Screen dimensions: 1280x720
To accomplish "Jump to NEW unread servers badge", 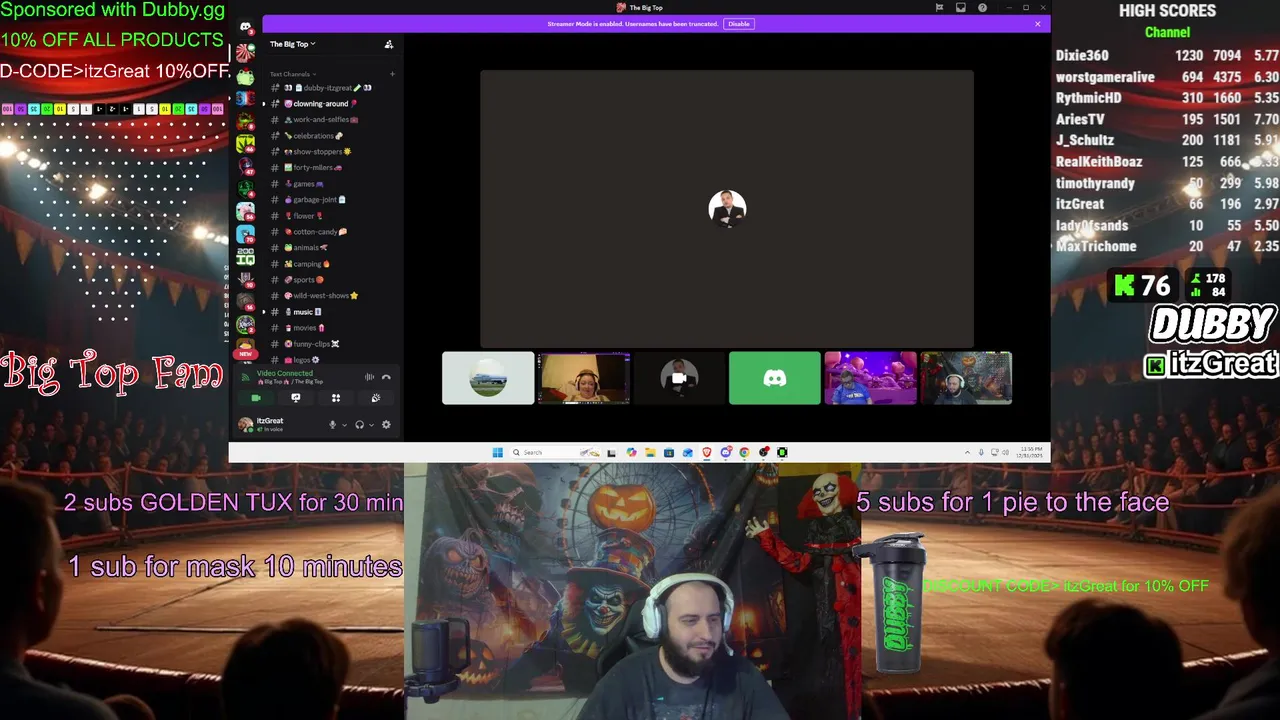I will [x=245, y=354].
